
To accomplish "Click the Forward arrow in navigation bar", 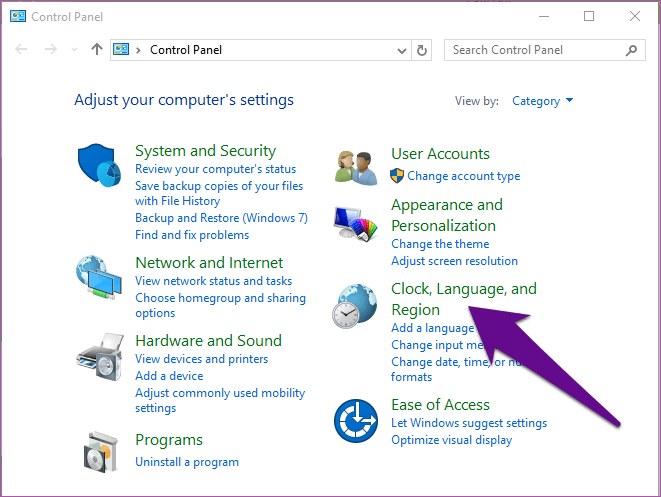I will pyautogui.click(x=51, y=50).
